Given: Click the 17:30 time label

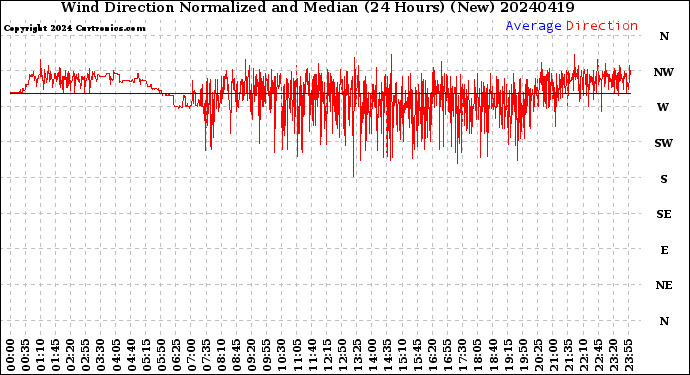Looking at the screenshot, I should 463,355.
